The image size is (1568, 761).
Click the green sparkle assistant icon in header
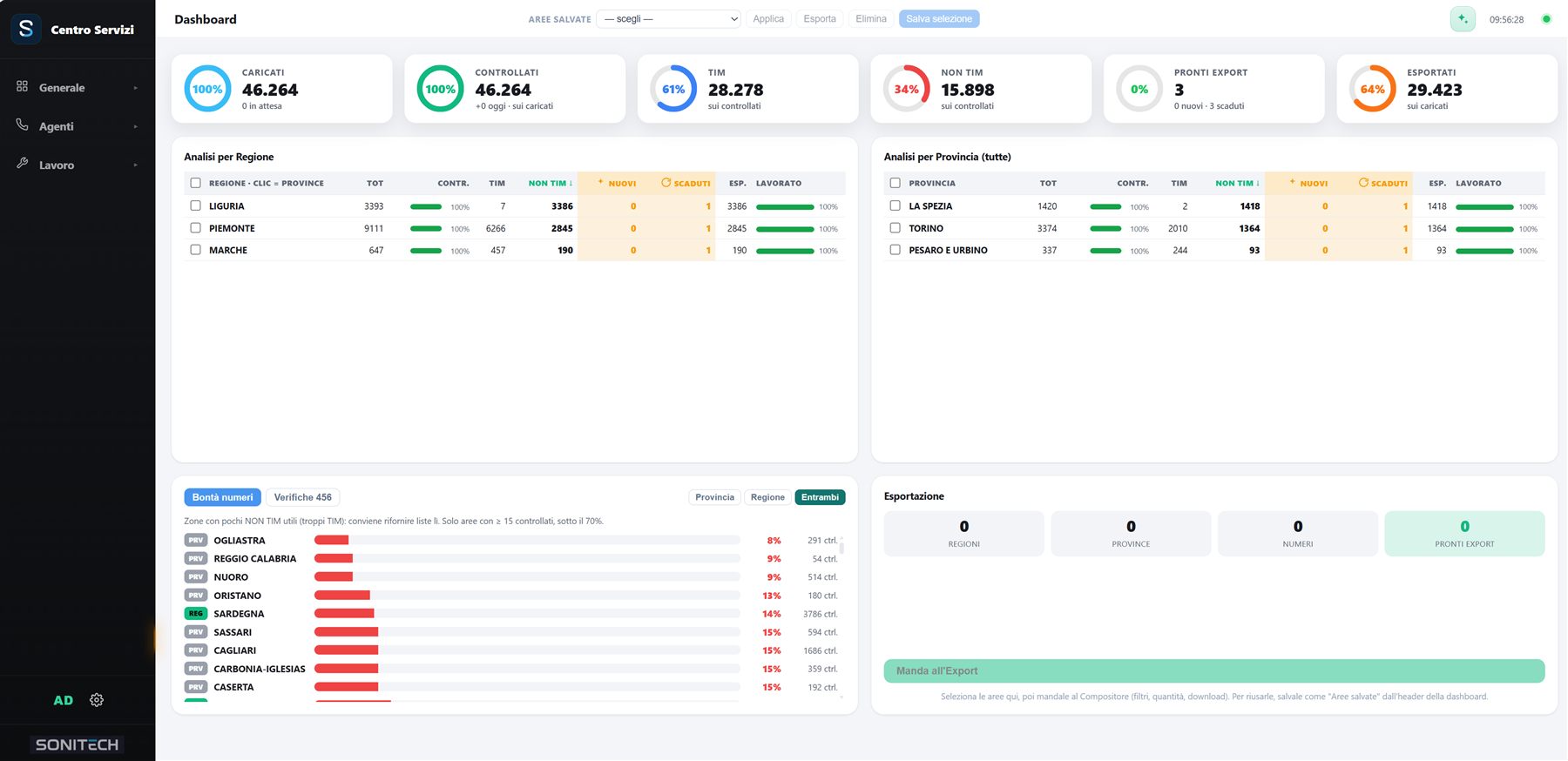pos(1463,19)
